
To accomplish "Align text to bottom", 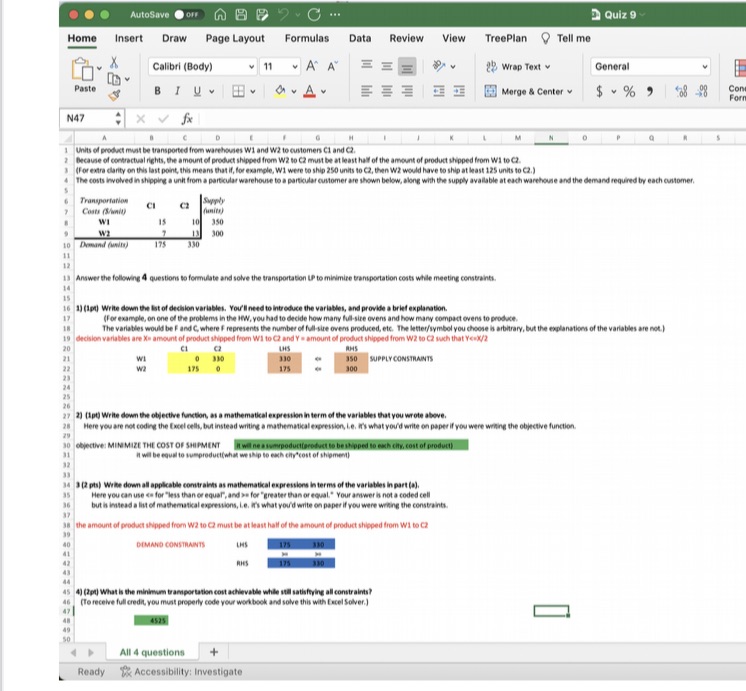I will tap(407, 67).
